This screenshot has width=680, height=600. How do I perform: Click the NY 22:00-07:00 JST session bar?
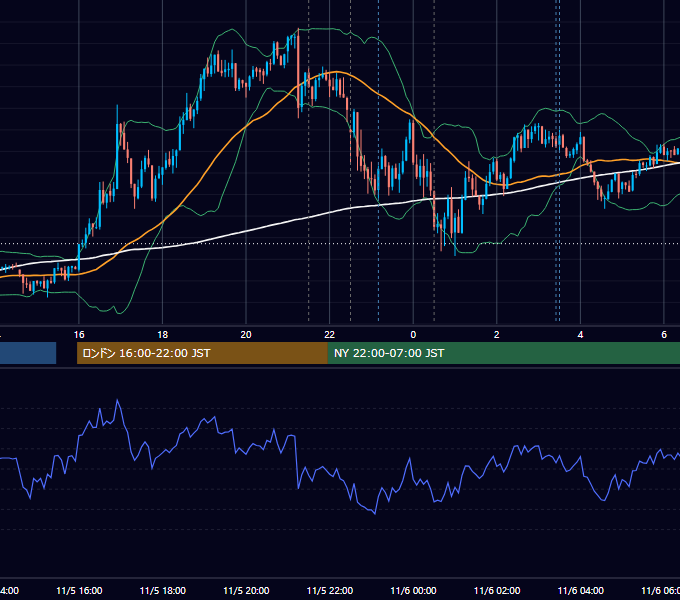[503, 353]
